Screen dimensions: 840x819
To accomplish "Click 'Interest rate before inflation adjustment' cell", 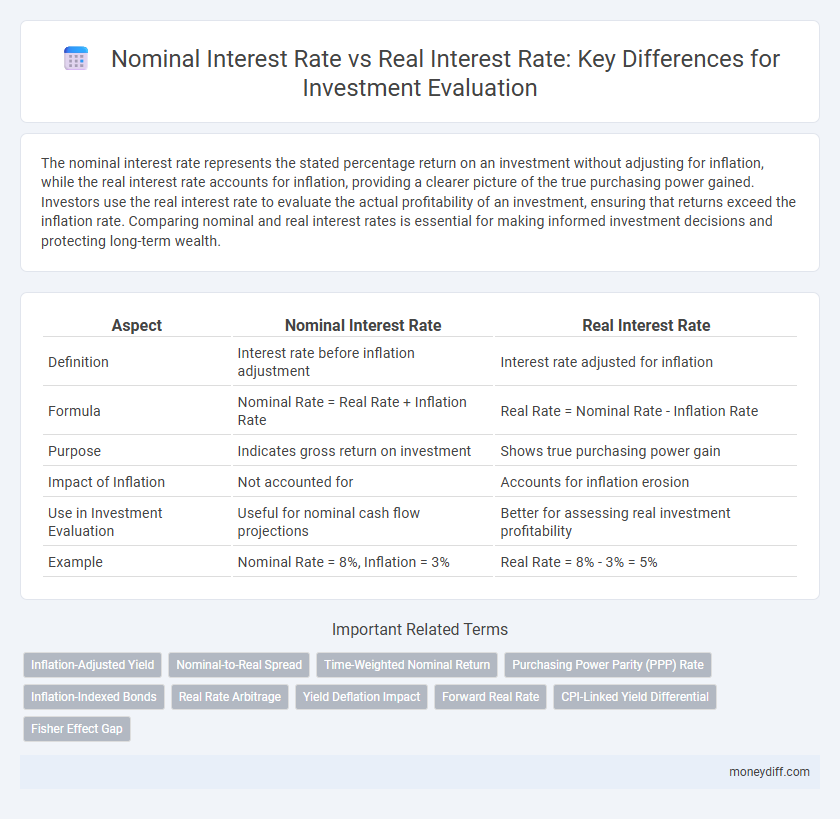I will (363, 362).
